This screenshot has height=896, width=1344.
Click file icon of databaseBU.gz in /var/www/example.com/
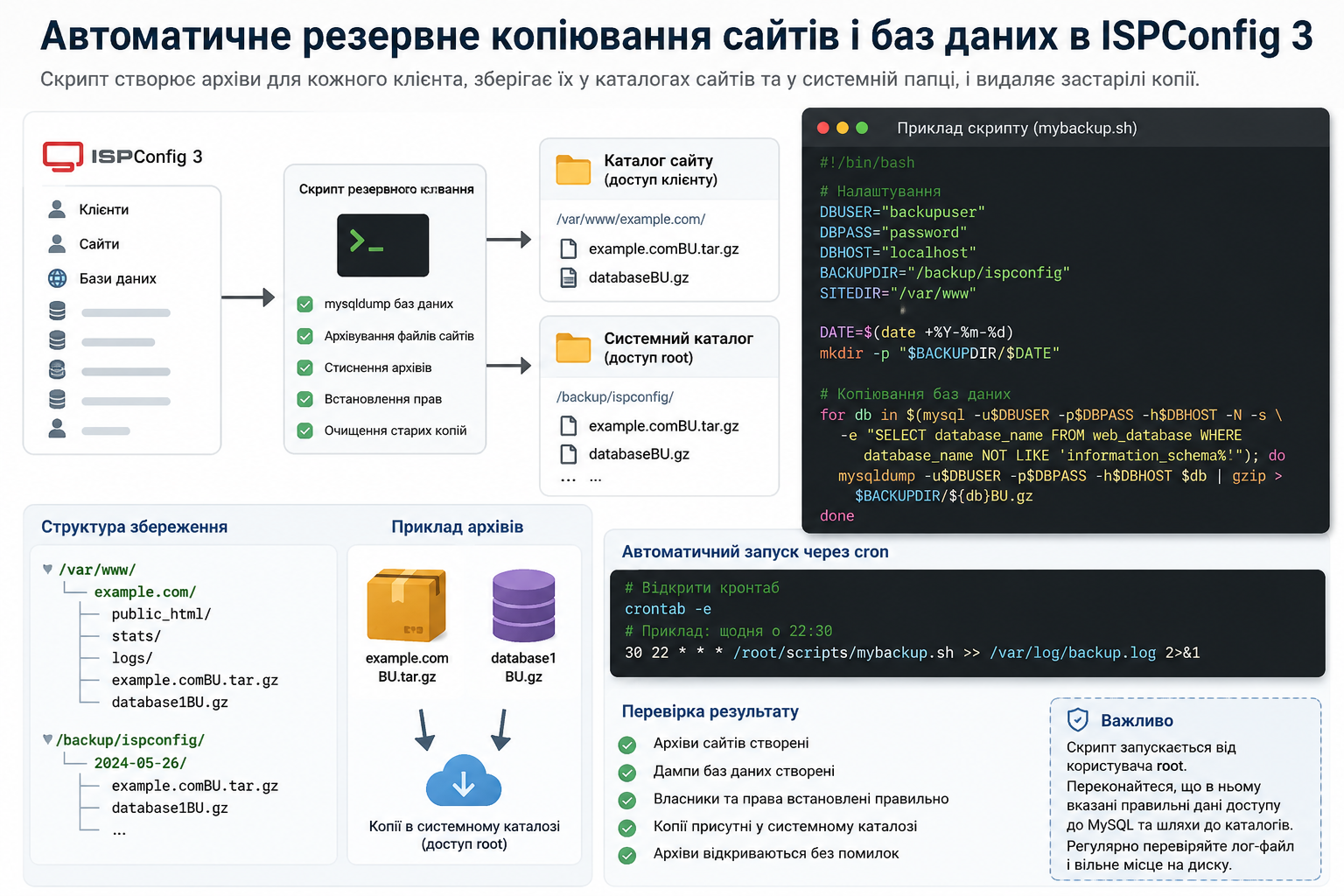click(x=569, y=277)
